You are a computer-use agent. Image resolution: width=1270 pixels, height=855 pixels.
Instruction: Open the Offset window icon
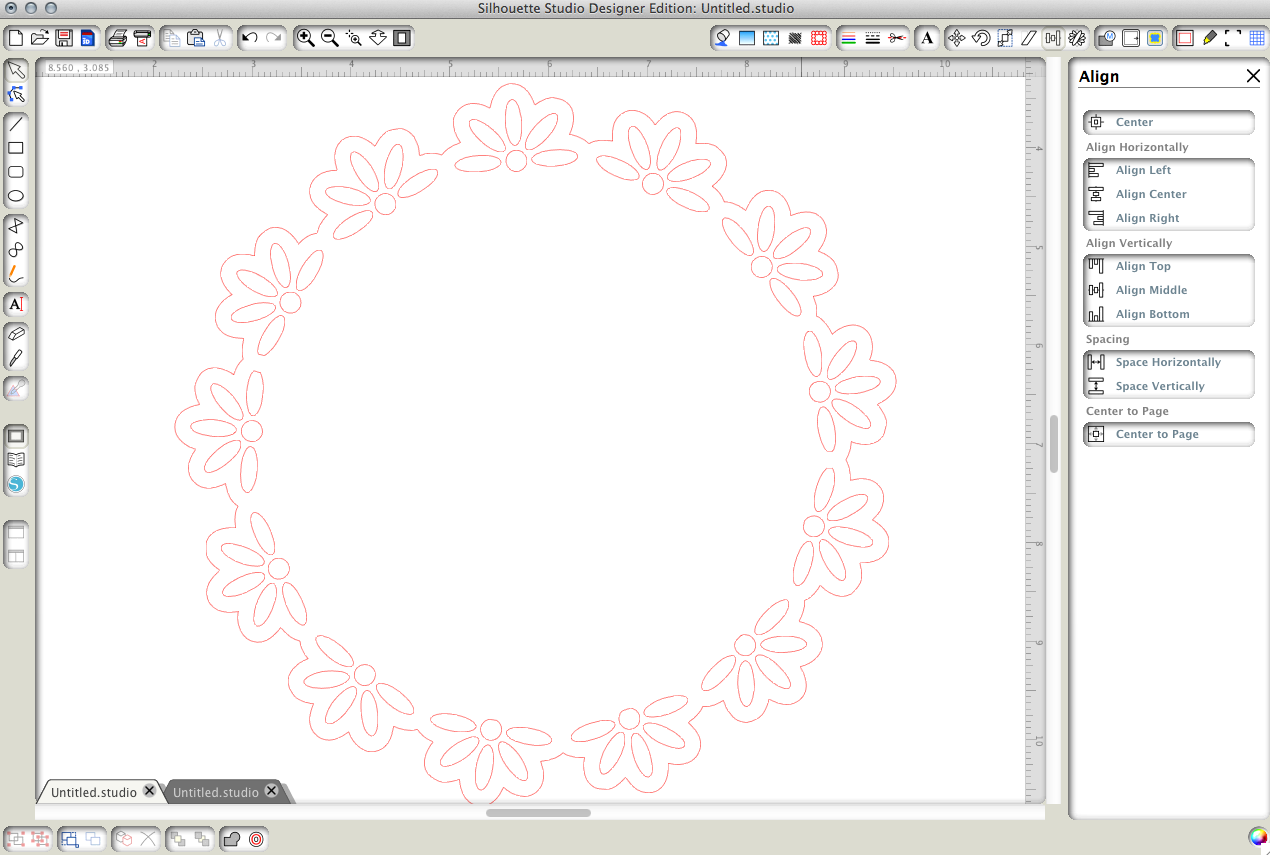pyautogui.click(x=1131, y=38)
